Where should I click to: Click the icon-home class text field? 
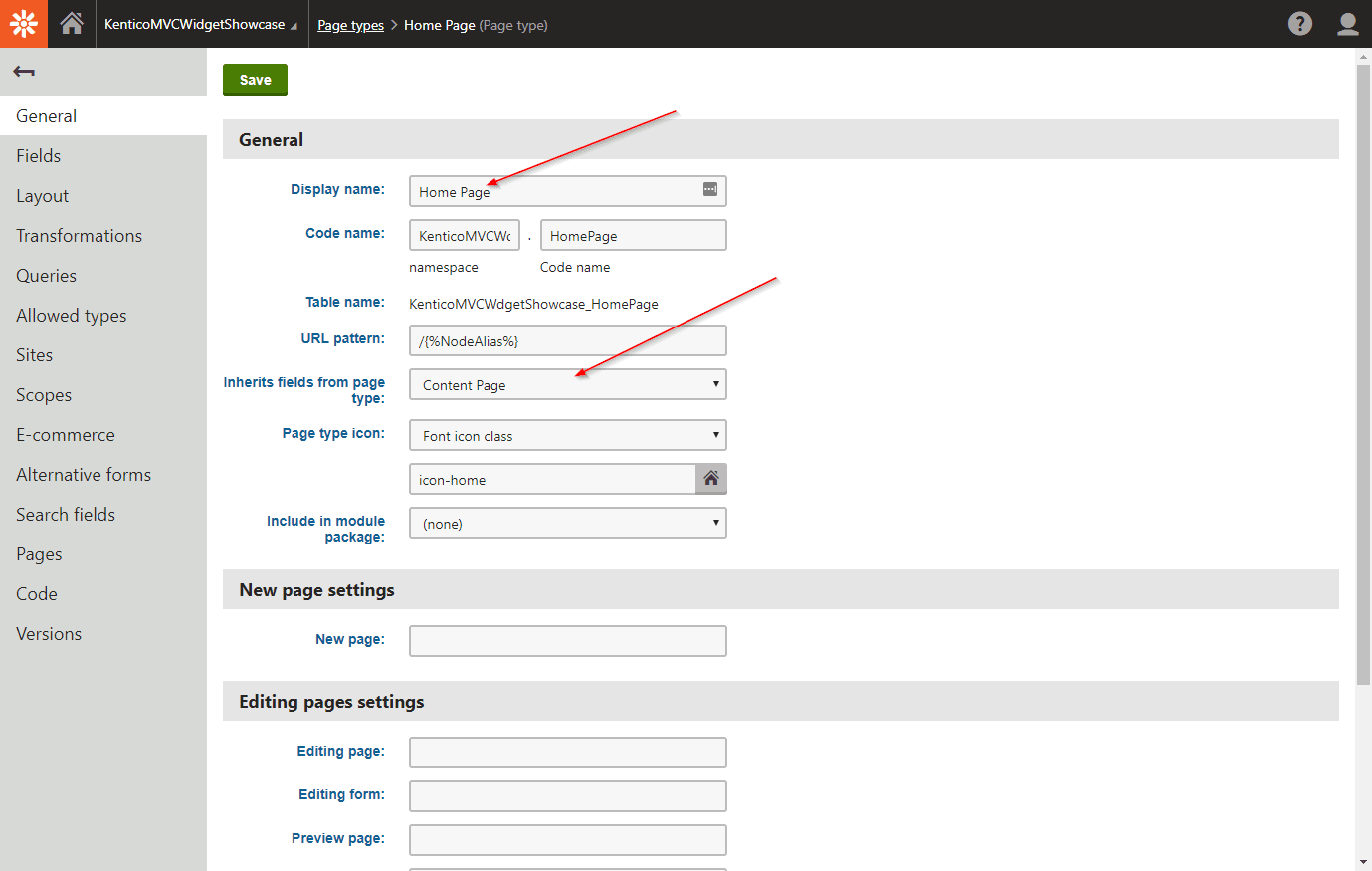(x=552, y=479)
